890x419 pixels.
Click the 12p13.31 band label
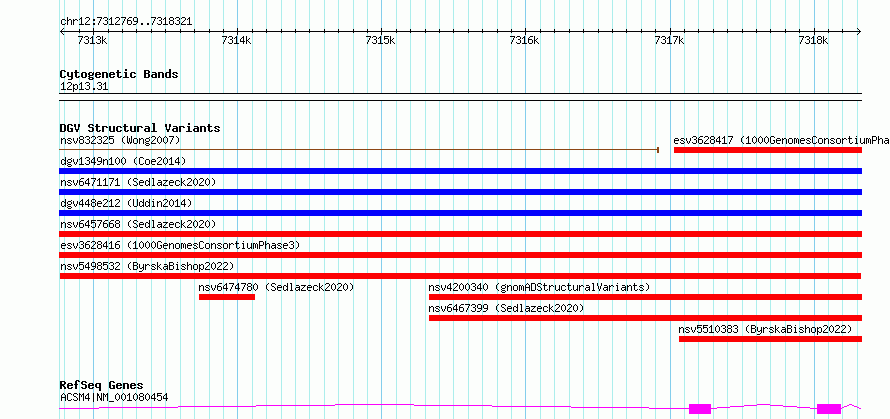(x=84, y=87)
